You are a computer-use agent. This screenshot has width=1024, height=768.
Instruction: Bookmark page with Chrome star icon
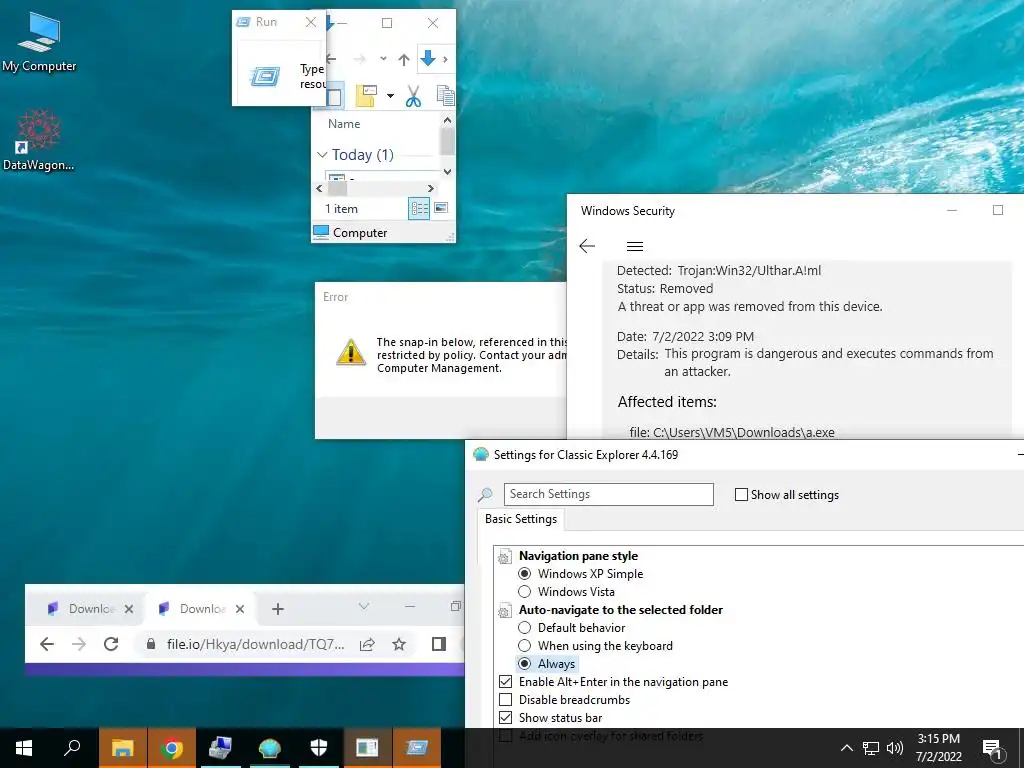[399, 645]
